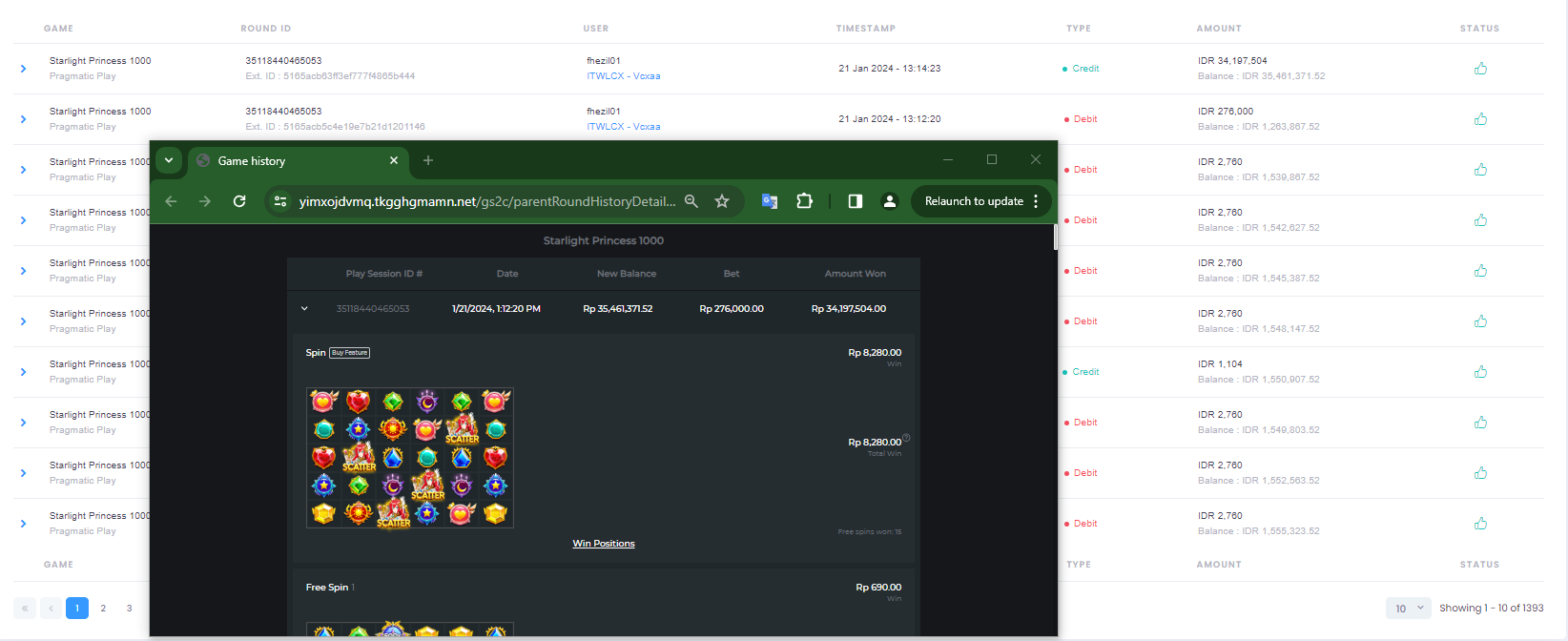
Task: Click the TIMESTAMP column header
Action: point(866,29)
